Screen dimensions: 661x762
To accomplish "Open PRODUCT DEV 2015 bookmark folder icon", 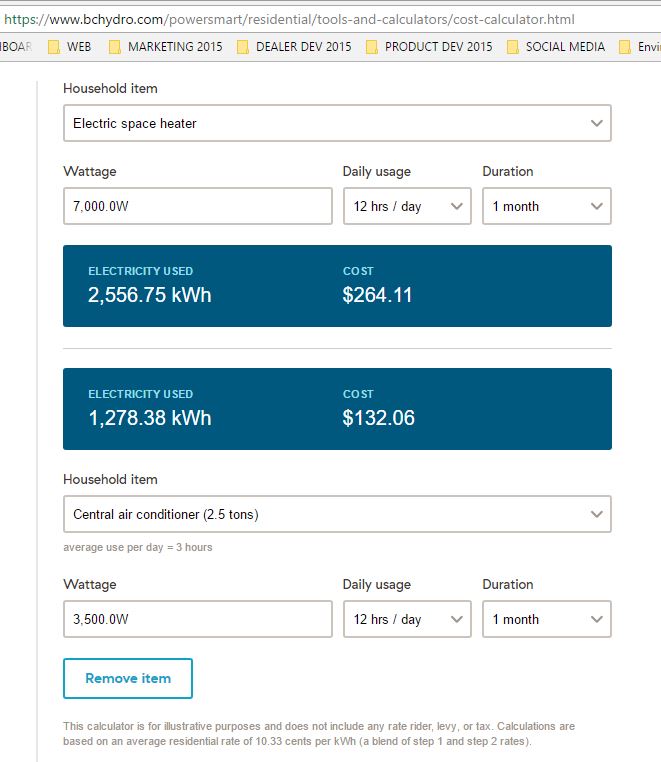I will coord(372,47).
